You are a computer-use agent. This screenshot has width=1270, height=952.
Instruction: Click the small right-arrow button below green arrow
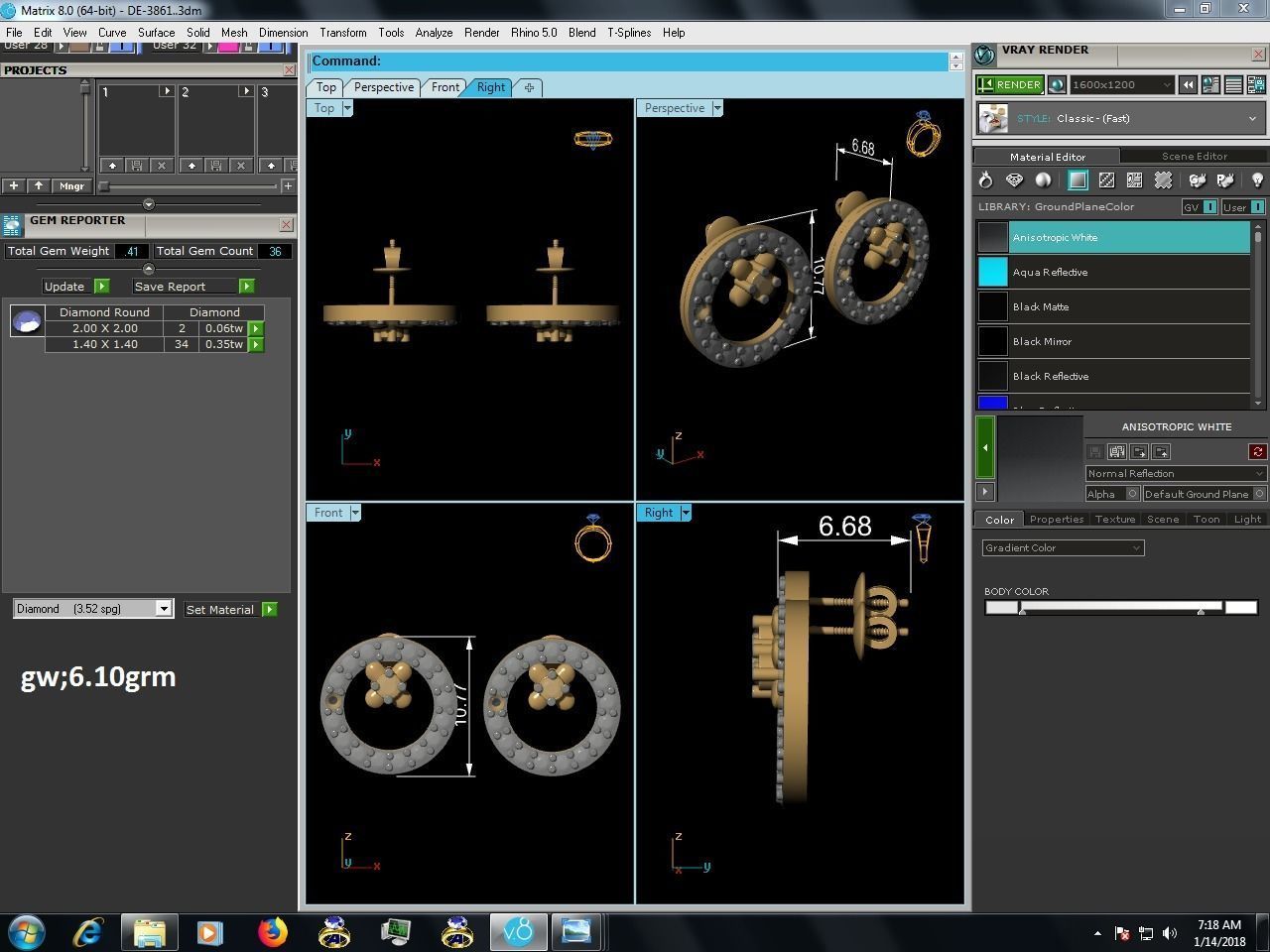985,491
